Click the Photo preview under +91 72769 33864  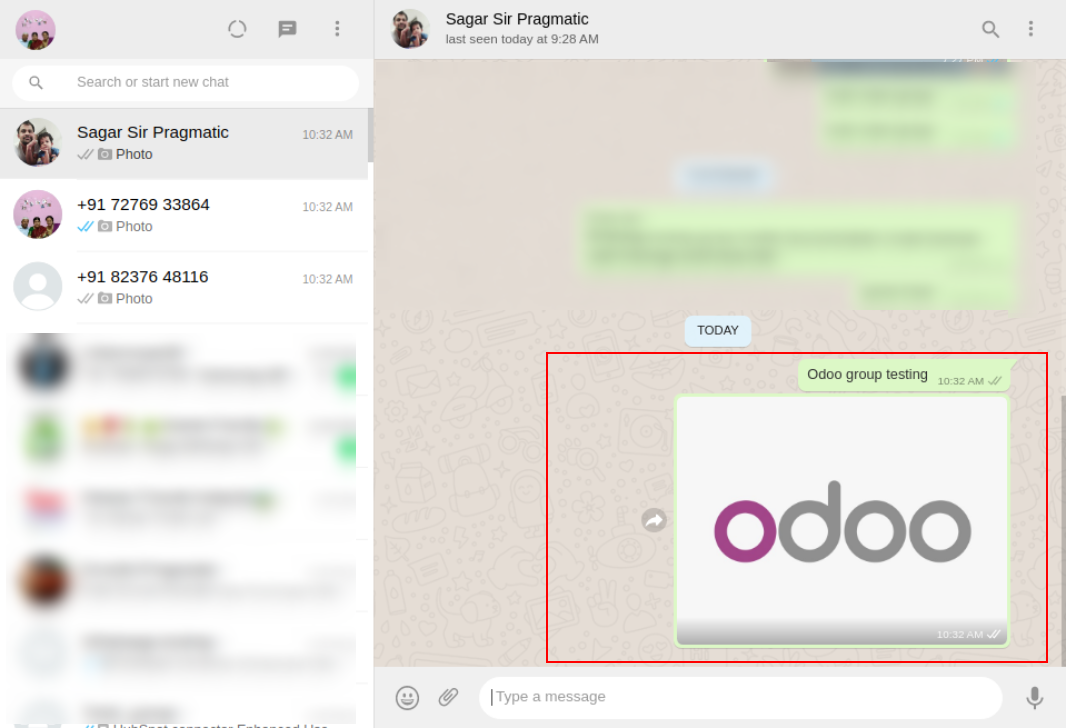point(134,226)
